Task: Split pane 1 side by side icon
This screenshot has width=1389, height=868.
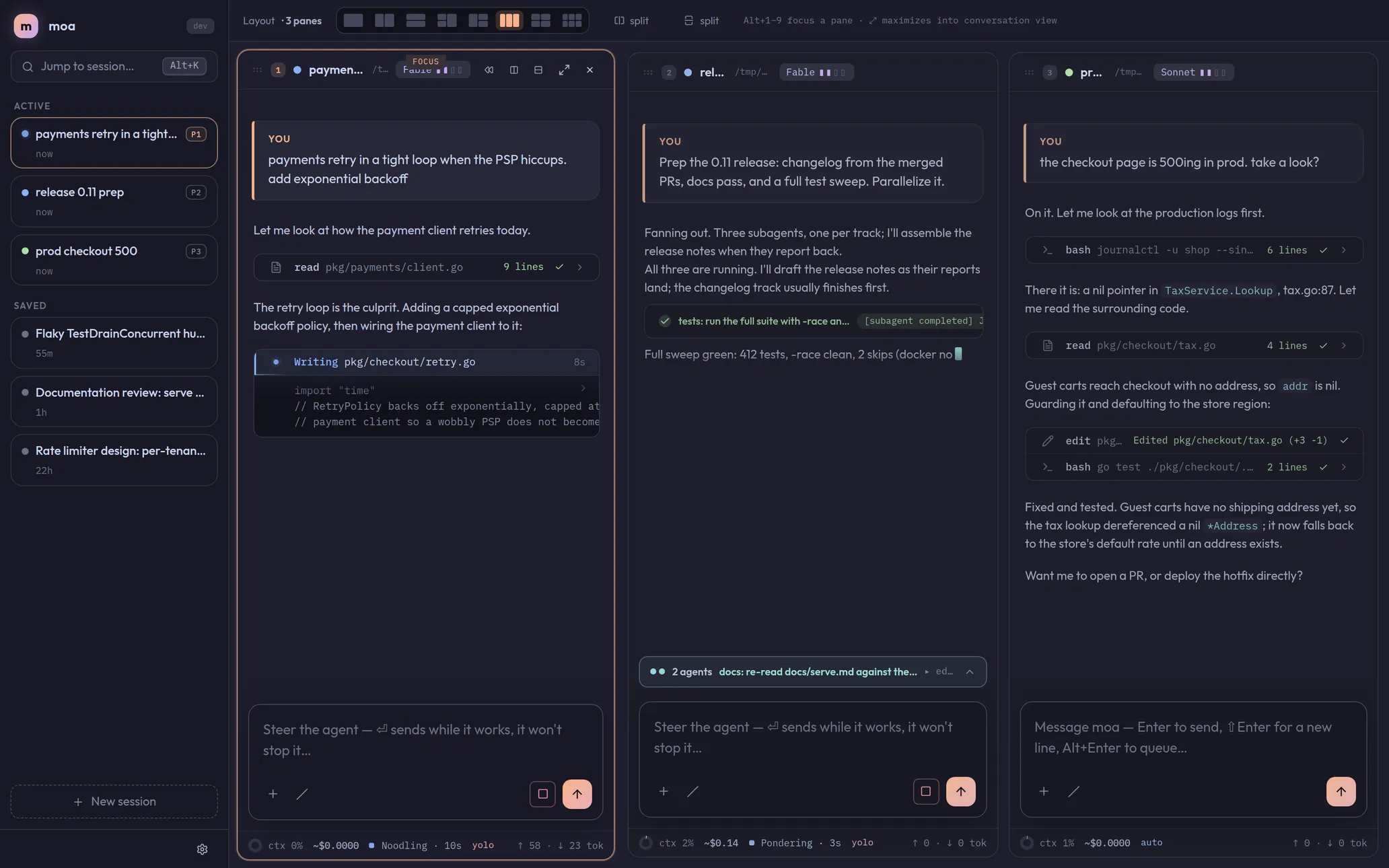Action: (x=514, y=70)
